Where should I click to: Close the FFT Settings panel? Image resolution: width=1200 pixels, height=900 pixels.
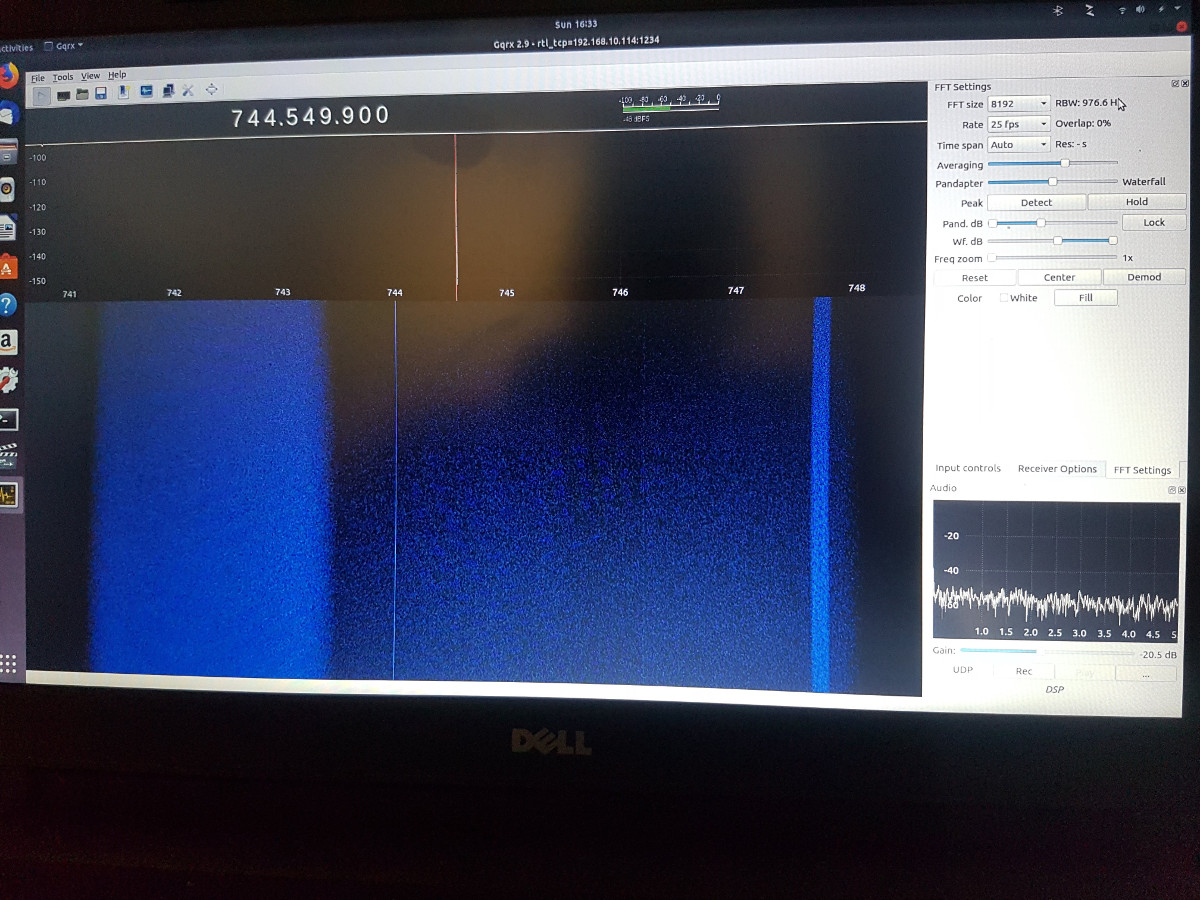click(x=1185, y=84)
